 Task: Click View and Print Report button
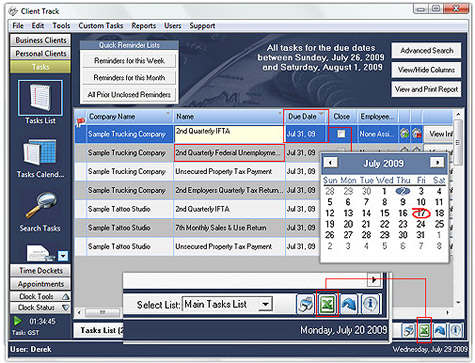tap(426, 89)
